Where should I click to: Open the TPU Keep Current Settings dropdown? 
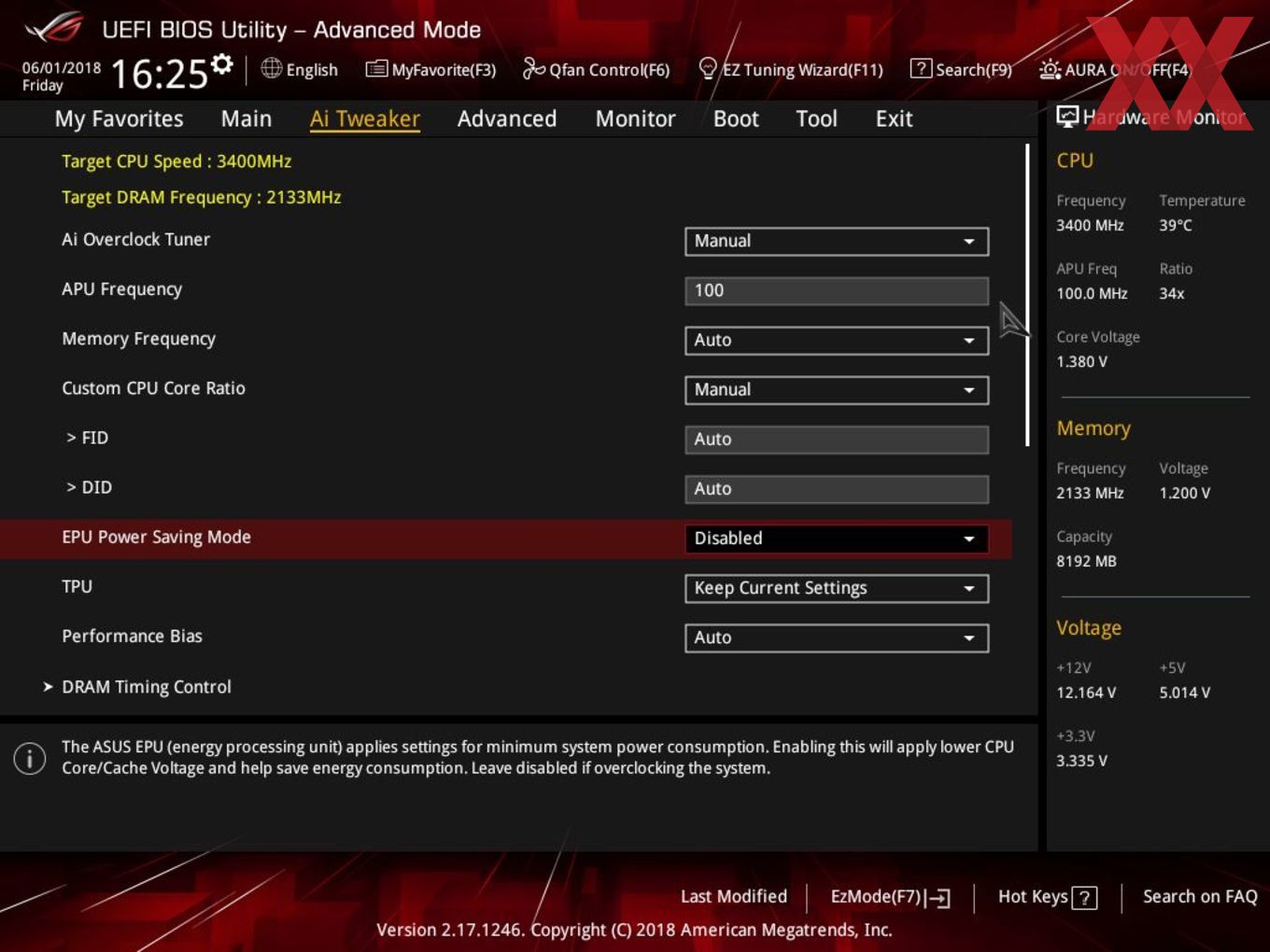[837, 588]
